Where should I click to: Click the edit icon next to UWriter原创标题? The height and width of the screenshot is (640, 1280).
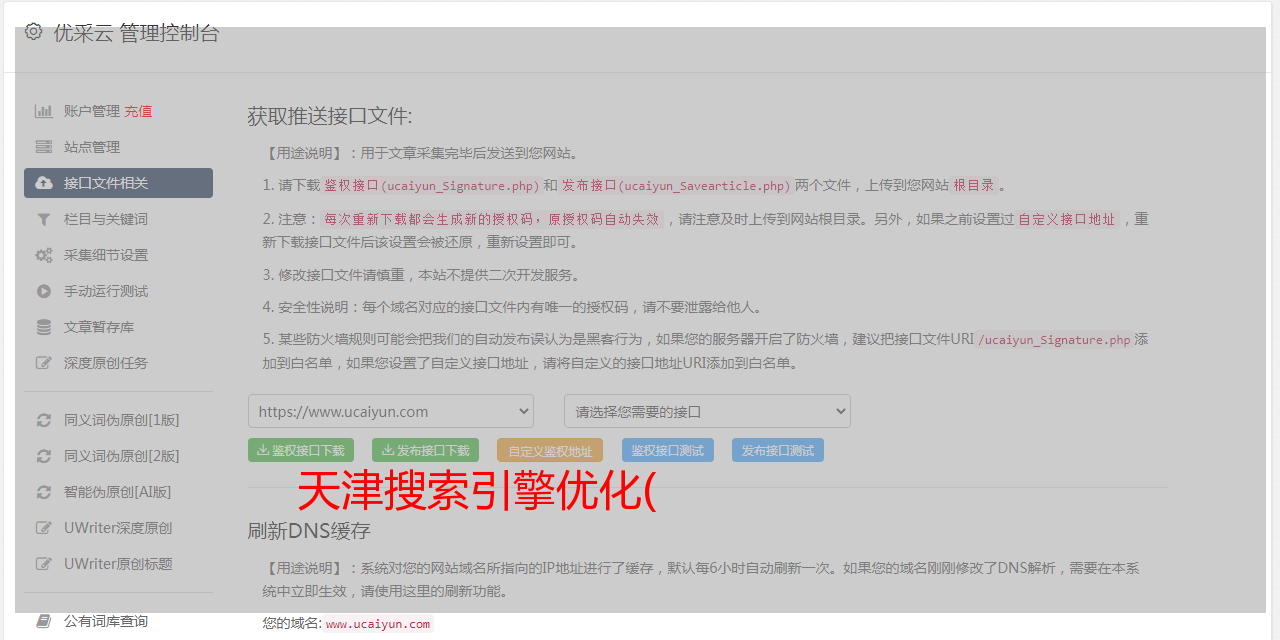tap(44, 564)
